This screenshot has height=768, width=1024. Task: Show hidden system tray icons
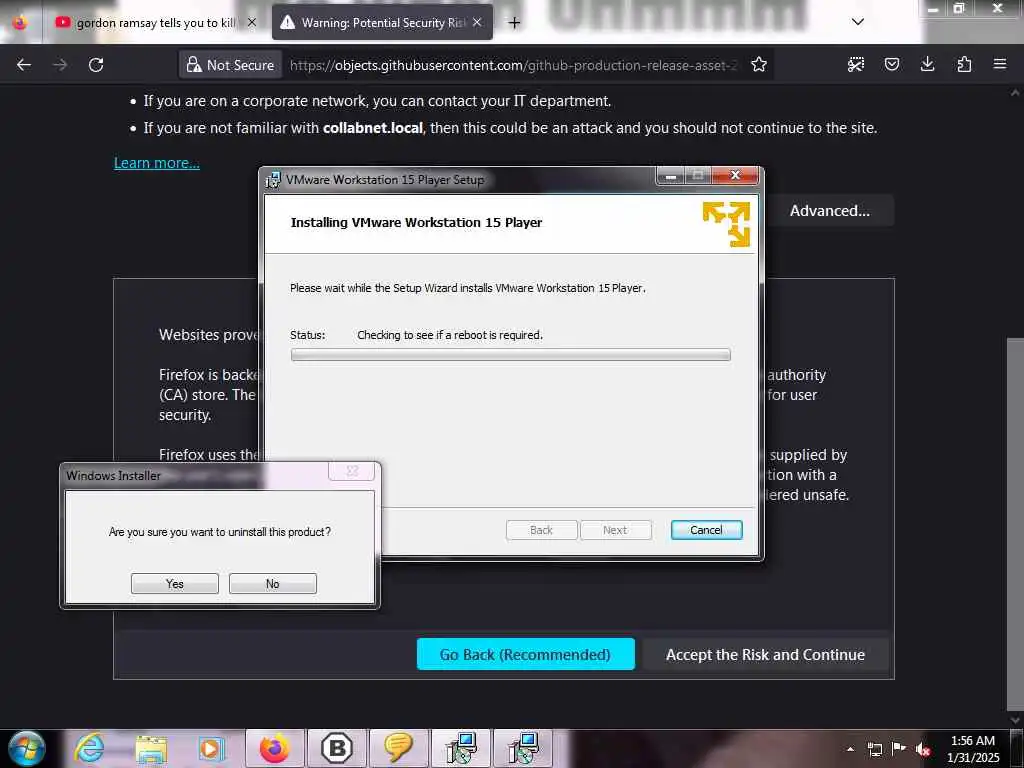tap(850, 749)
